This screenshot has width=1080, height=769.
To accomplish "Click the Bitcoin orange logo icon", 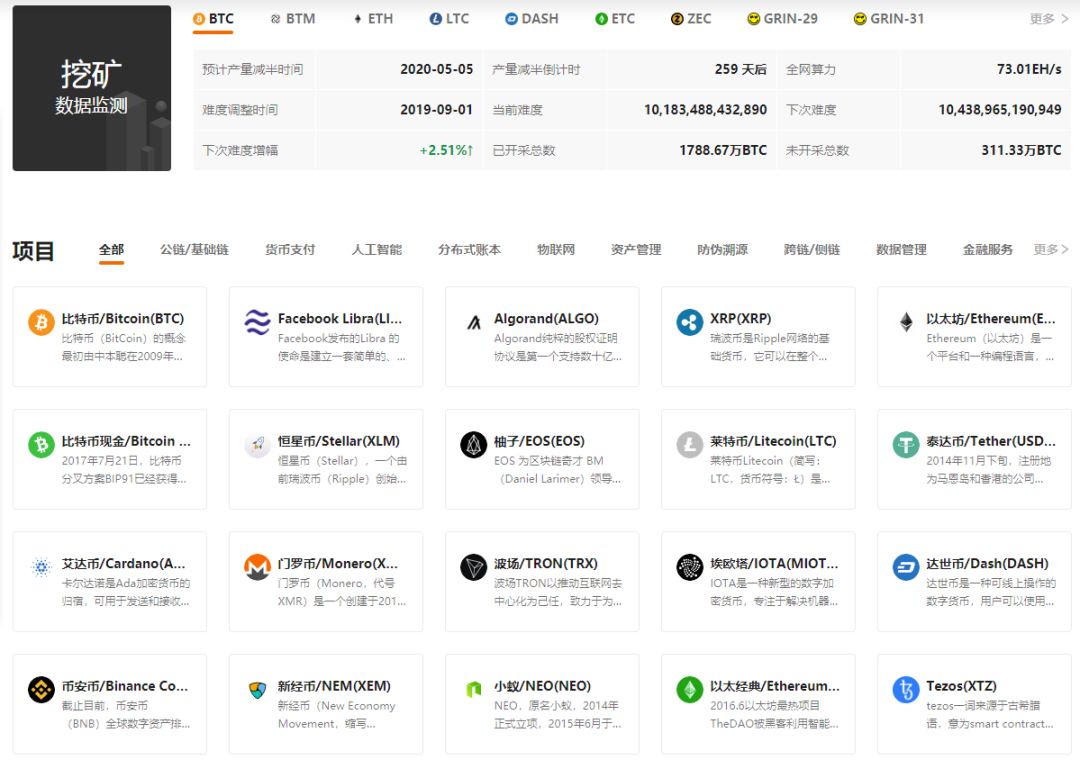I will [41, 322].
